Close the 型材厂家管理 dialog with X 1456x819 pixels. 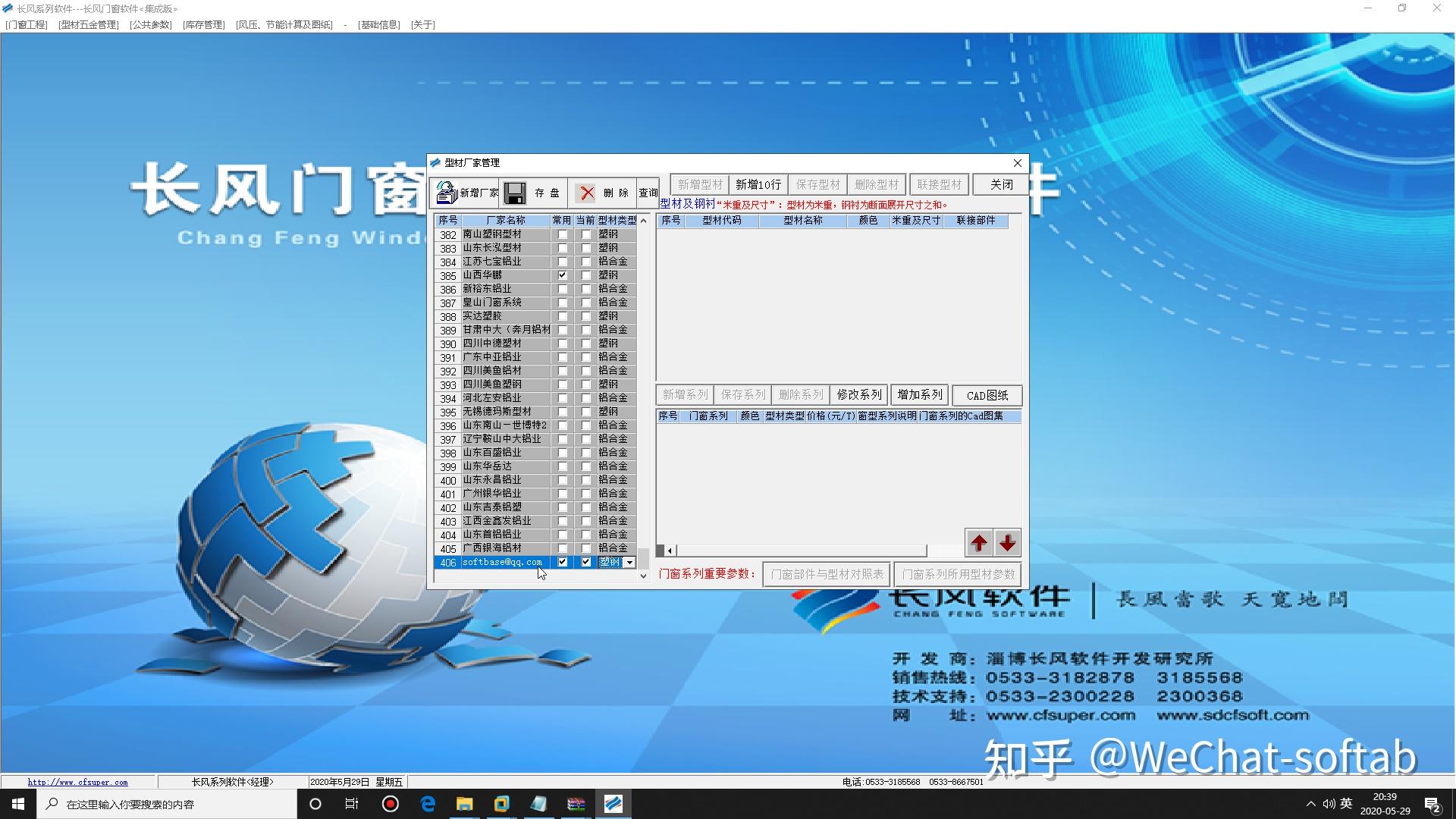pyautogui.click(x=1018, y=163)
